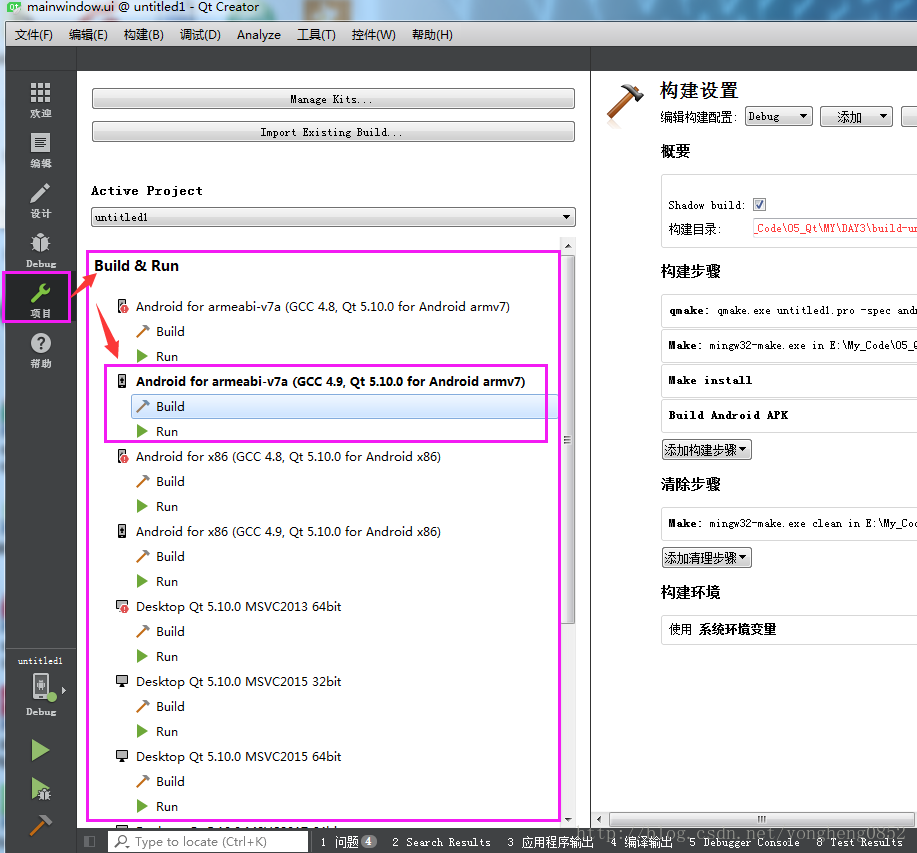The height and width of the screenshot is (853, 917).
Task: Click the kit list vertical scrollbar
Action: click(x=567, y=439)
